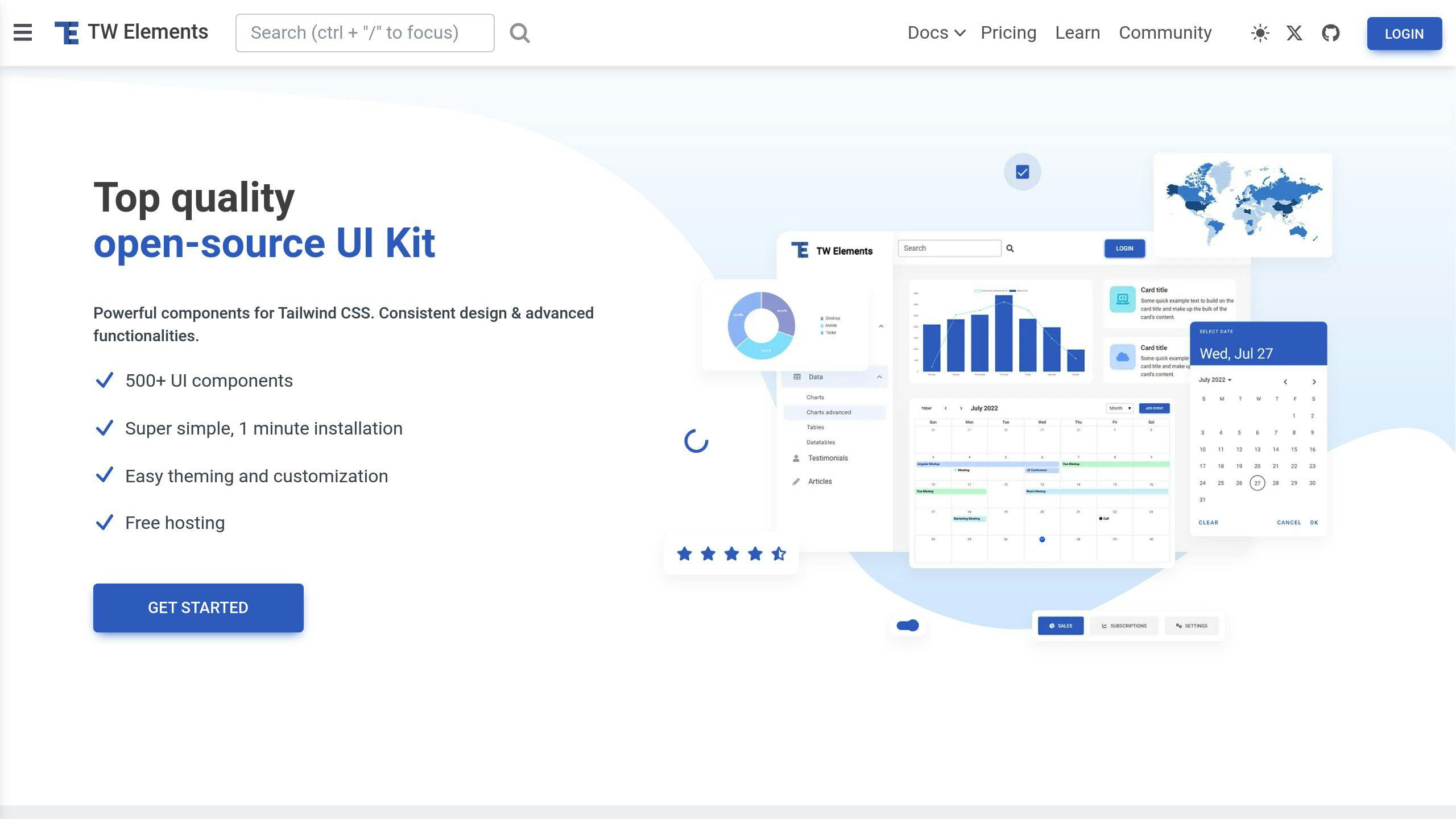Click the world map thumbnail in illustration
Image resolution: width=1456 pixels, height=819 pixels.
point(1243,205)
